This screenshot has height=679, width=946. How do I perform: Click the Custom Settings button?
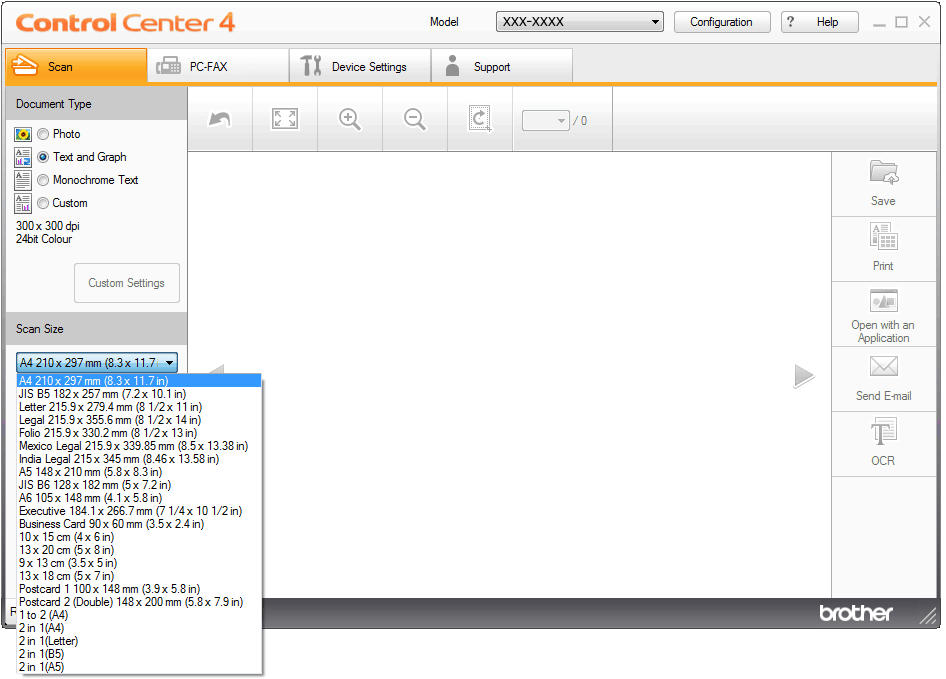(x=127, y=282)
